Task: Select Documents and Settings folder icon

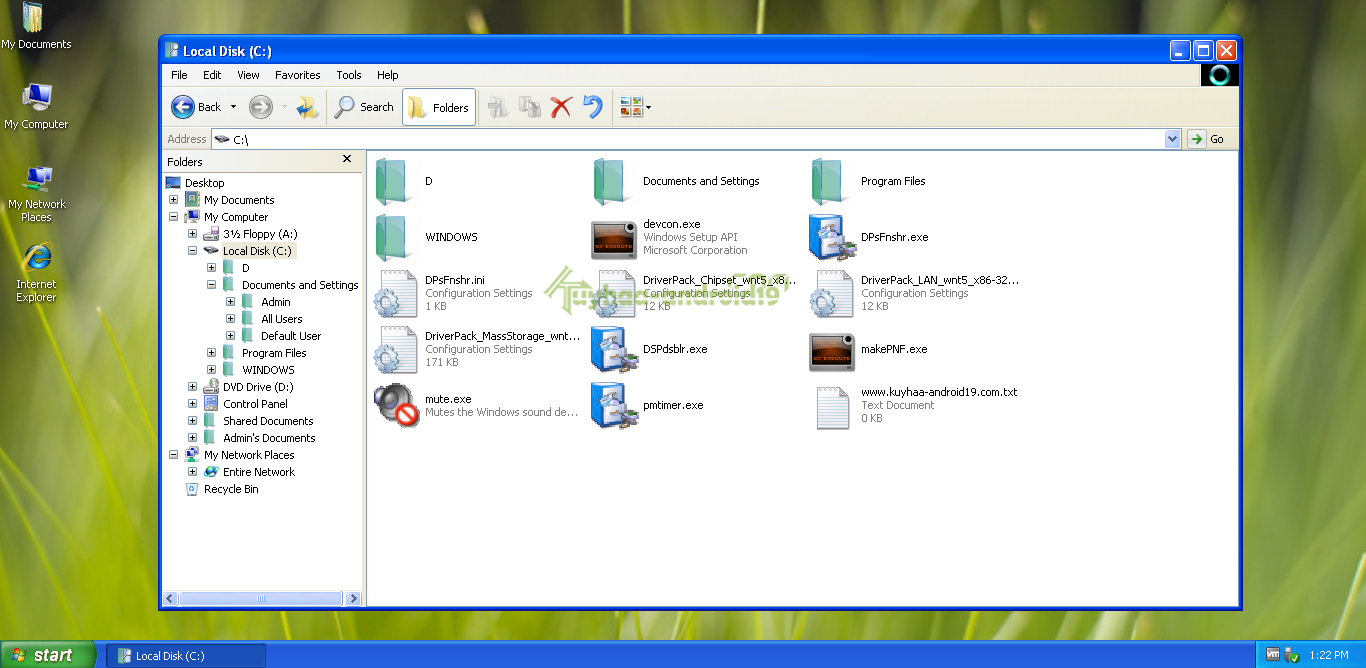Action: point(611,182)
